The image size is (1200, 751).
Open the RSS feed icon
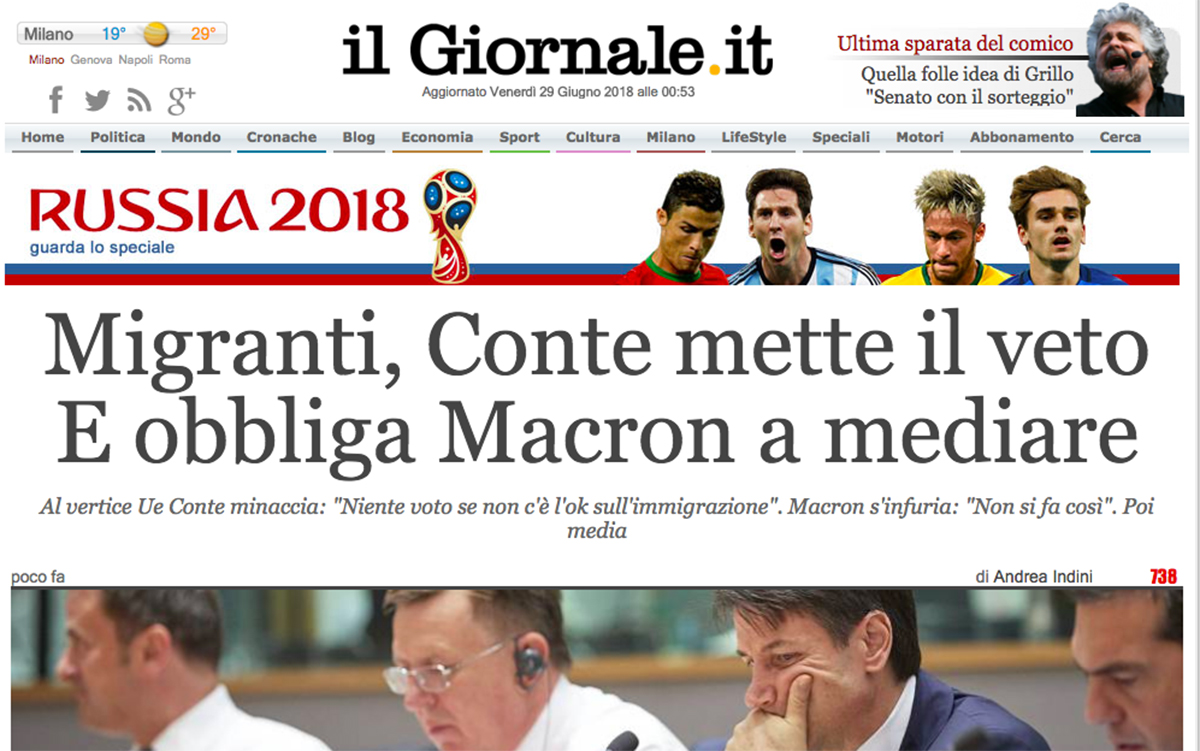pos(139,101)
